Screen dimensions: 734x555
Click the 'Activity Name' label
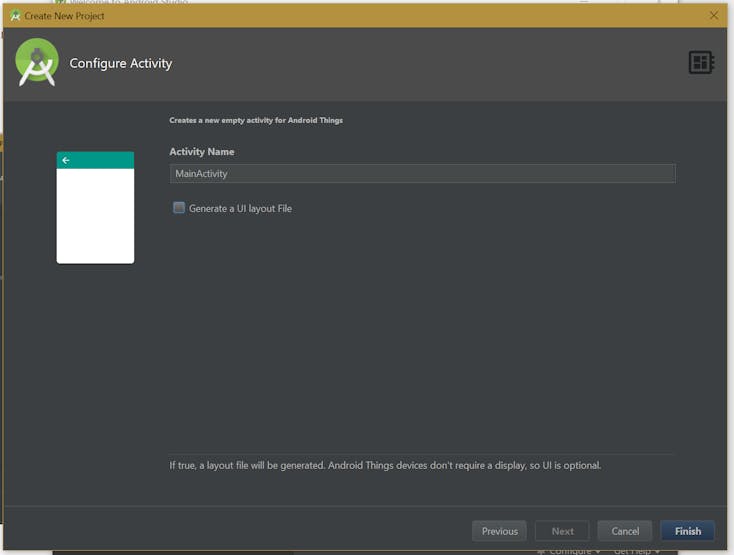click(x=202, y=152)
